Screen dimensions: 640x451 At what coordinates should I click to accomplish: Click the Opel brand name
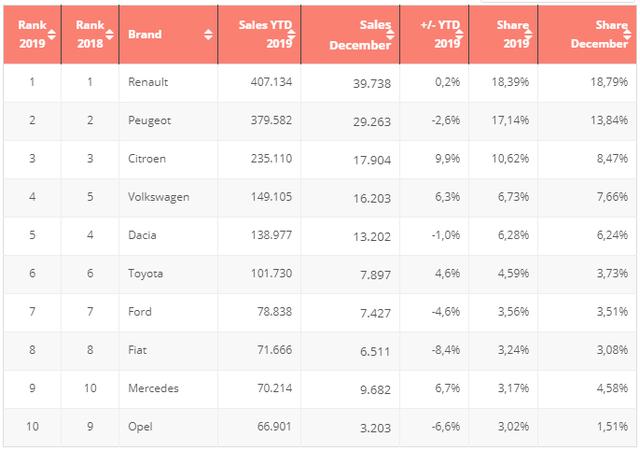(x=142, y=425)
